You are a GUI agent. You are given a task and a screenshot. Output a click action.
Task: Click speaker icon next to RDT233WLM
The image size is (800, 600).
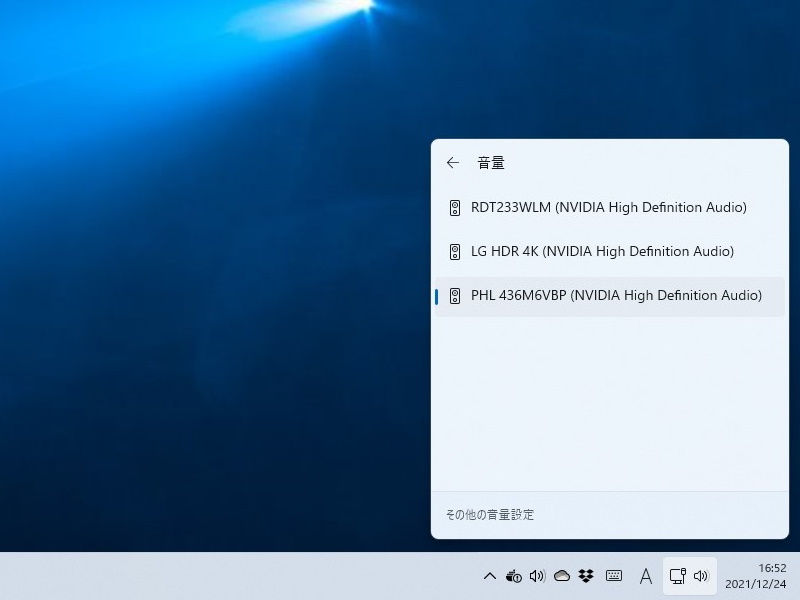[x=455, y=208]
